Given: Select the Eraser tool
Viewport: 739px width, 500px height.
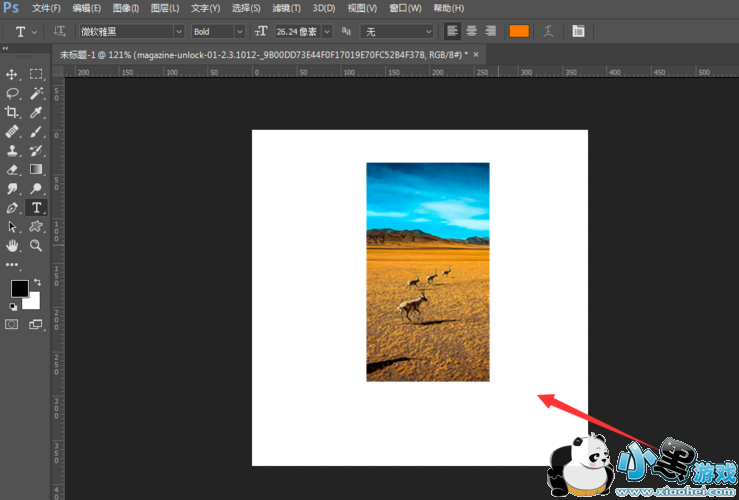Looking at the screenshot, I should point(13,169).
